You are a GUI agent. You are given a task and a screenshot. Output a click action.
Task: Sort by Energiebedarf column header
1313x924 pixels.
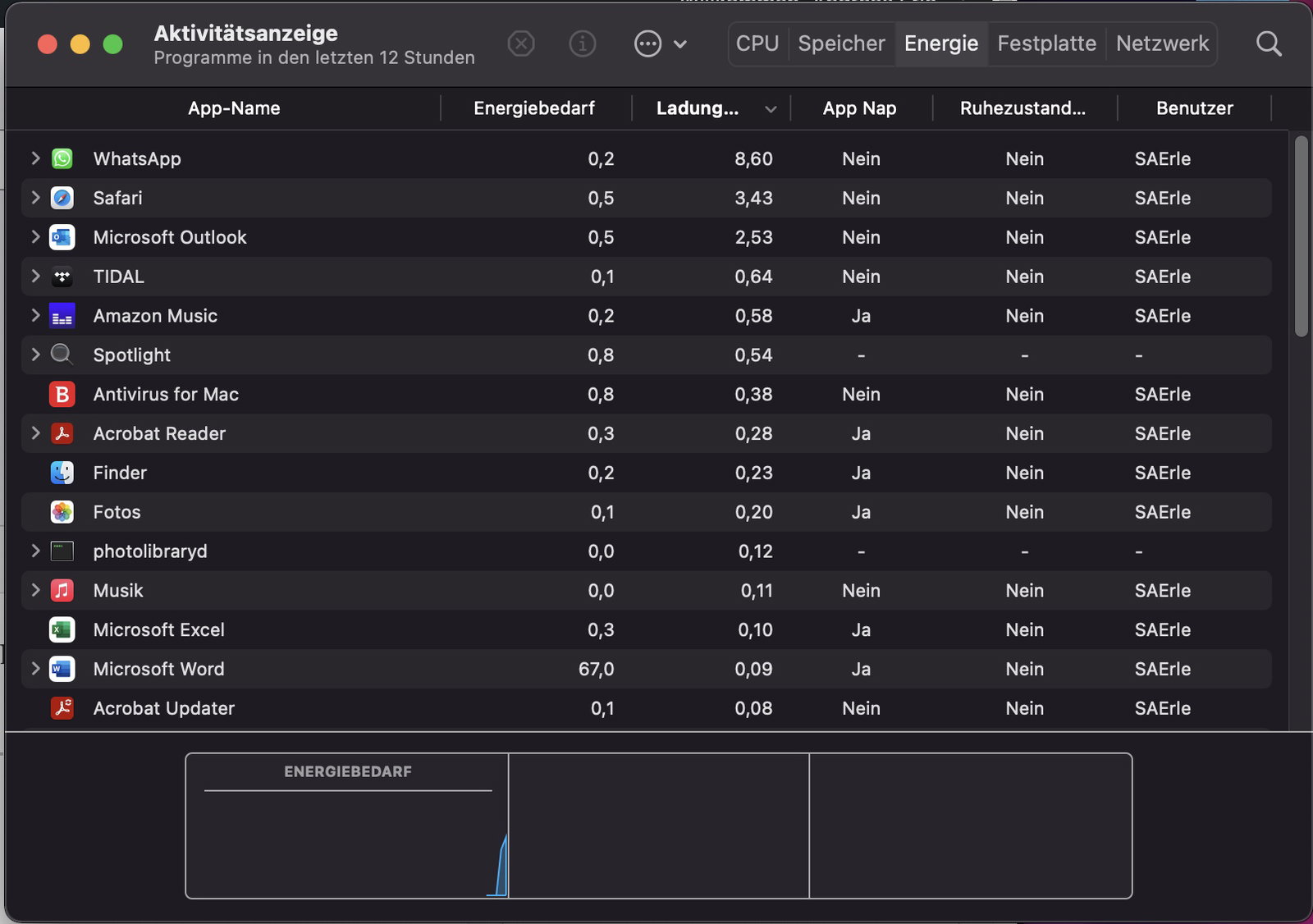[x=533, y=108]
